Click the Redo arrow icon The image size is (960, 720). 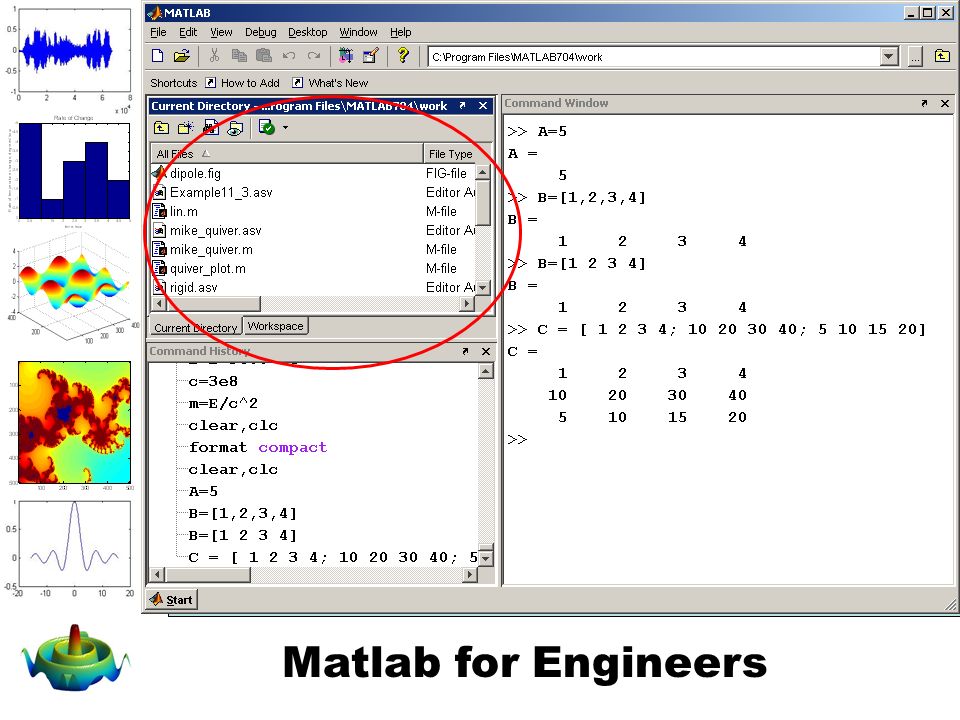pos(314,56)
